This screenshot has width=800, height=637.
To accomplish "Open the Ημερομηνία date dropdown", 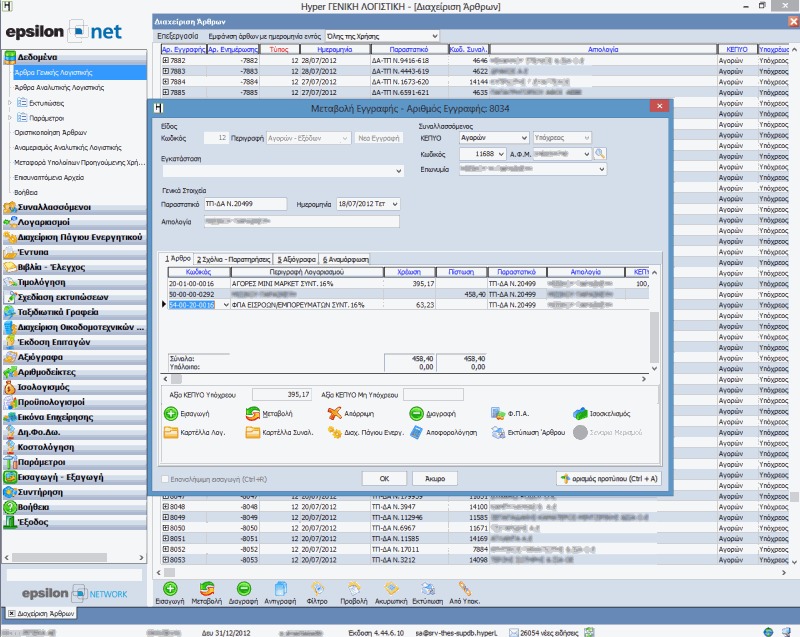I will tap(393, 203).
